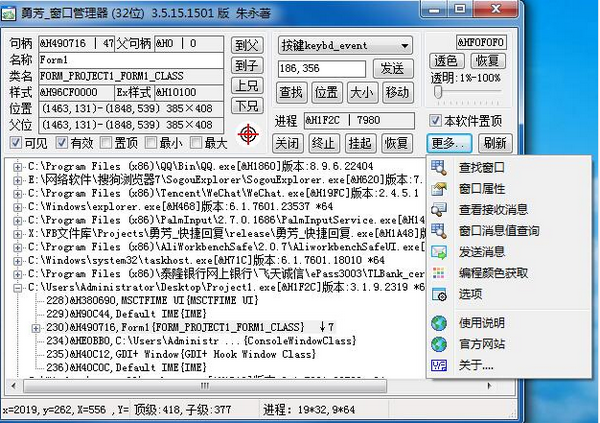Click the 大小 button
The width and height of the screenshot is (600, 423).
click(x=362, y=92)
